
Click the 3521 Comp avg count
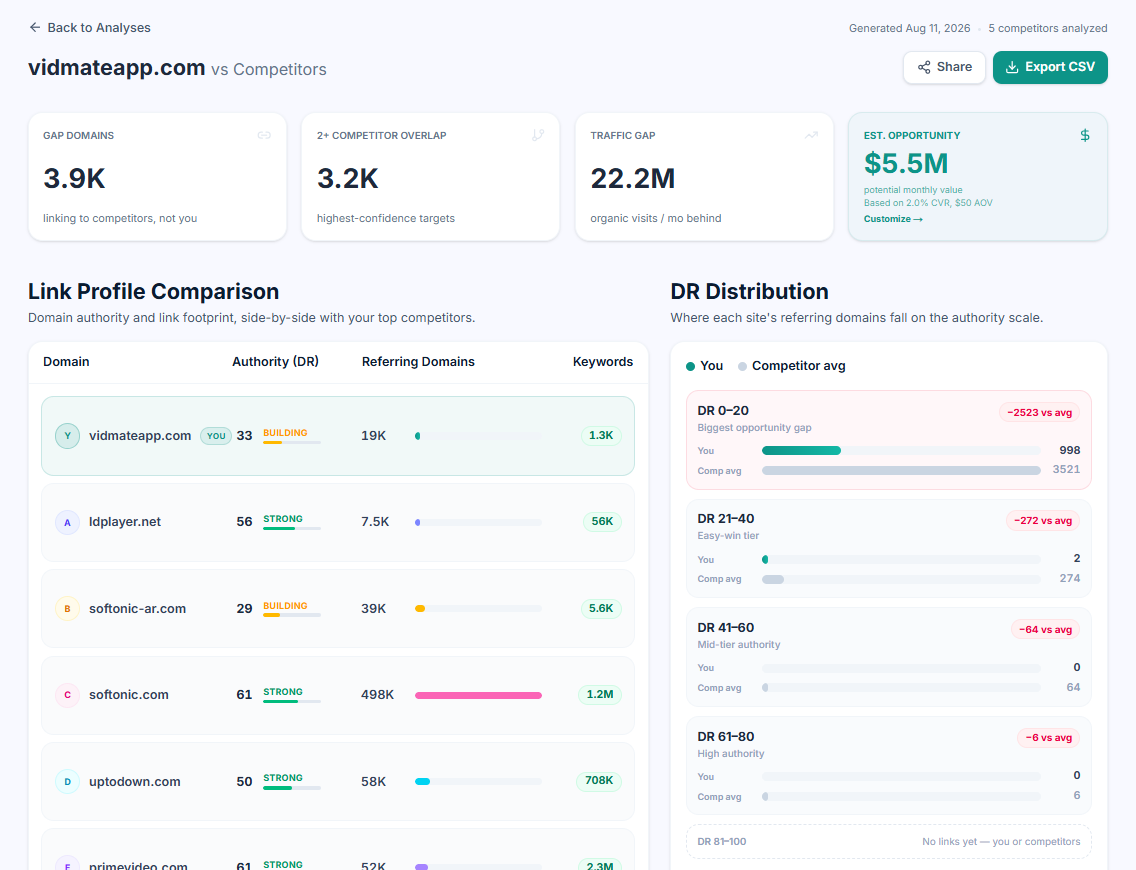tap(1066, 469)
